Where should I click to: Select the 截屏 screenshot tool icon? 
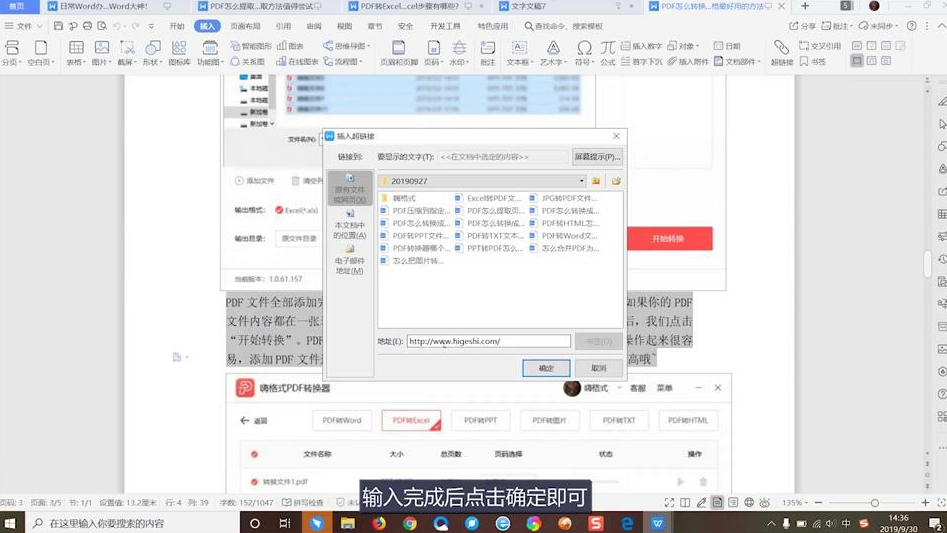click(x=126, y=53)
